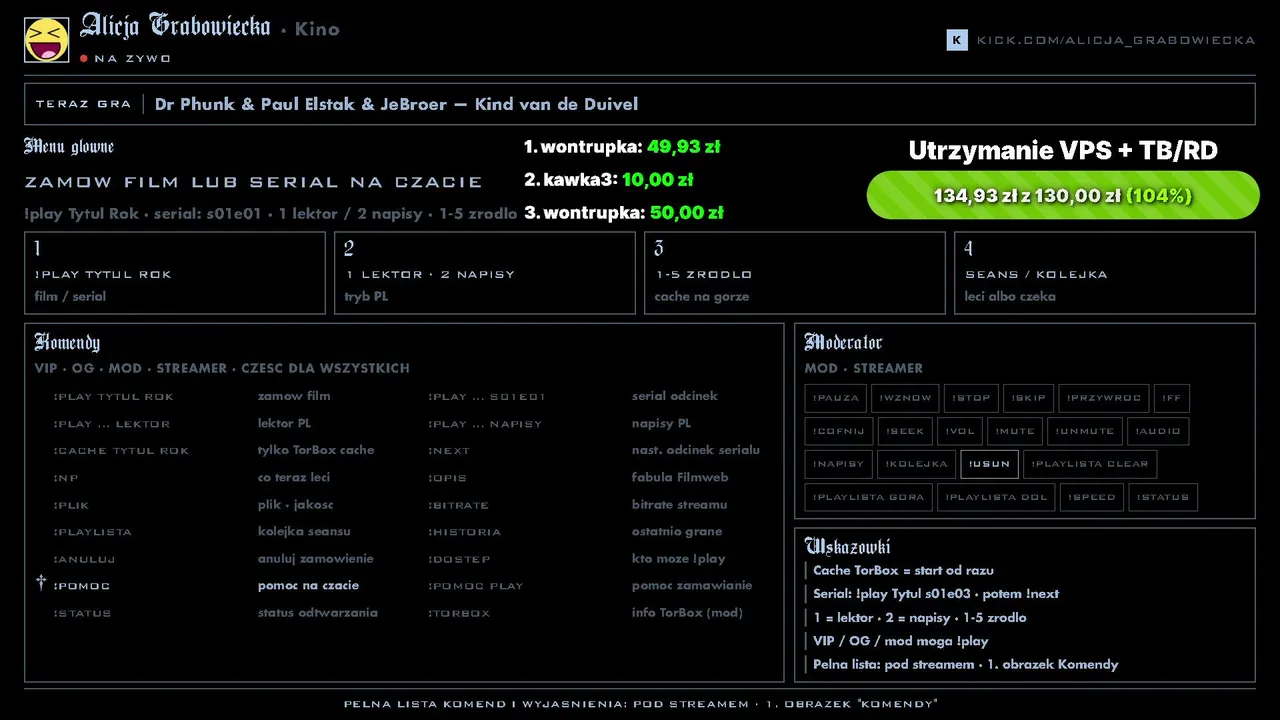Click the highlighted !USUN button

[989, 464]
